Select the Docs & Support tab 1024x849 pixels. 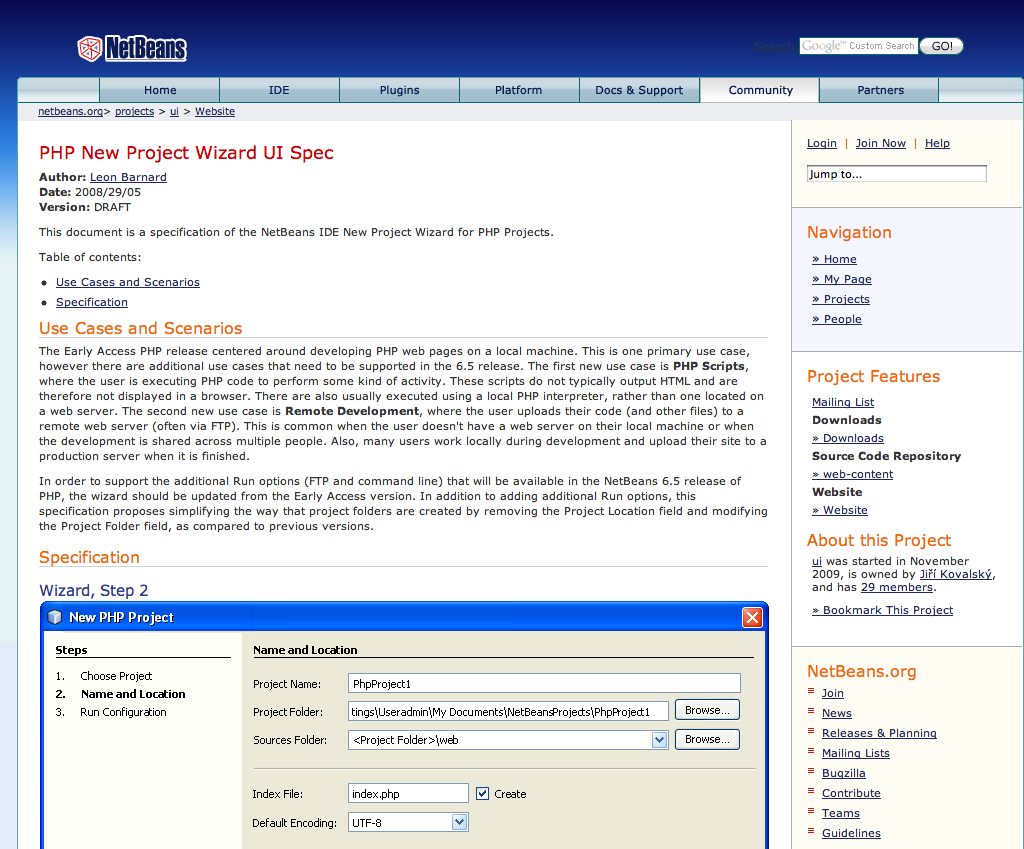[x=639, y=90]
